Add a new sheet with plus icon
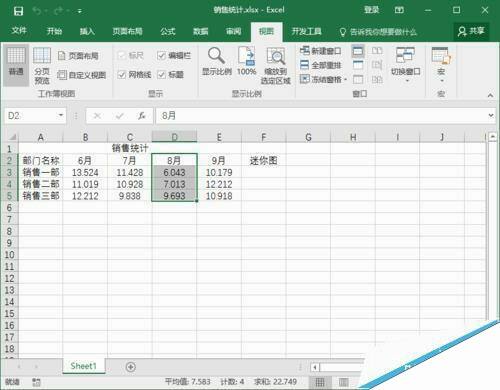This screenshot has width=500, height=390. tap(131, 367)
